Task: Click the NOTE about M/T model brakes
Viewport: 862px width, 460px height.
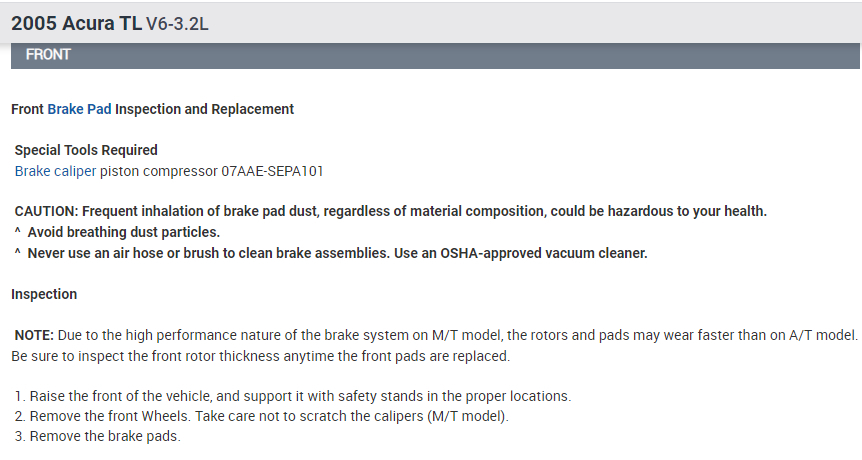Action: click(x=435, y=335)
